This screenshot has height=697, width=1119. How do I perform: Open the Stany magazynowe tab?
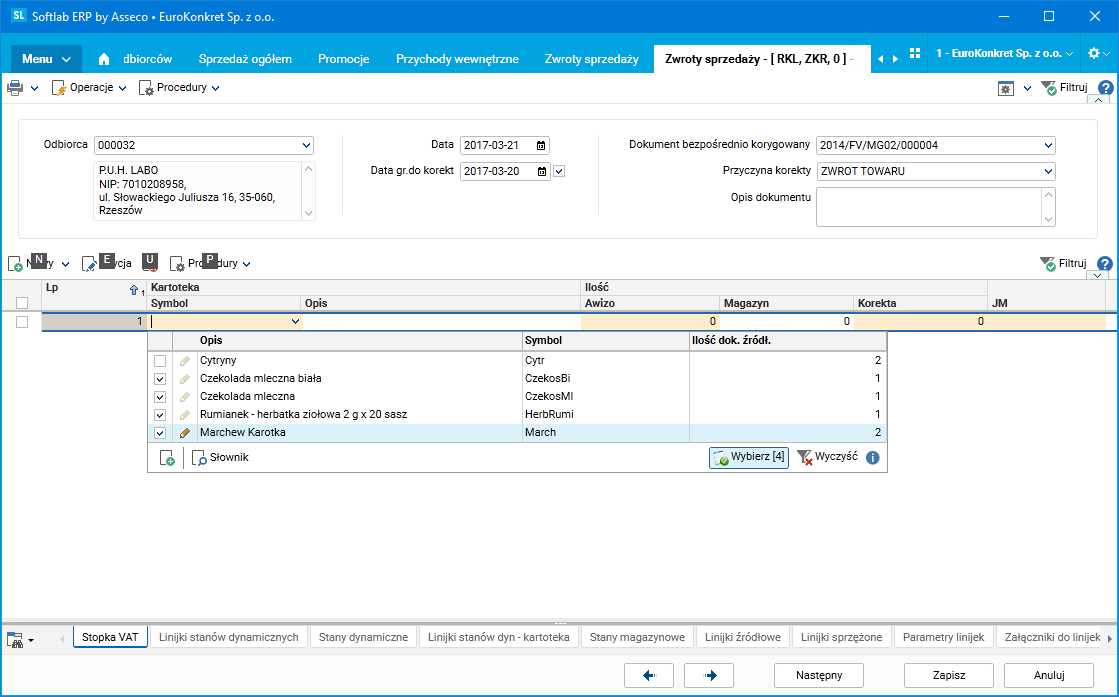point(636,637)
